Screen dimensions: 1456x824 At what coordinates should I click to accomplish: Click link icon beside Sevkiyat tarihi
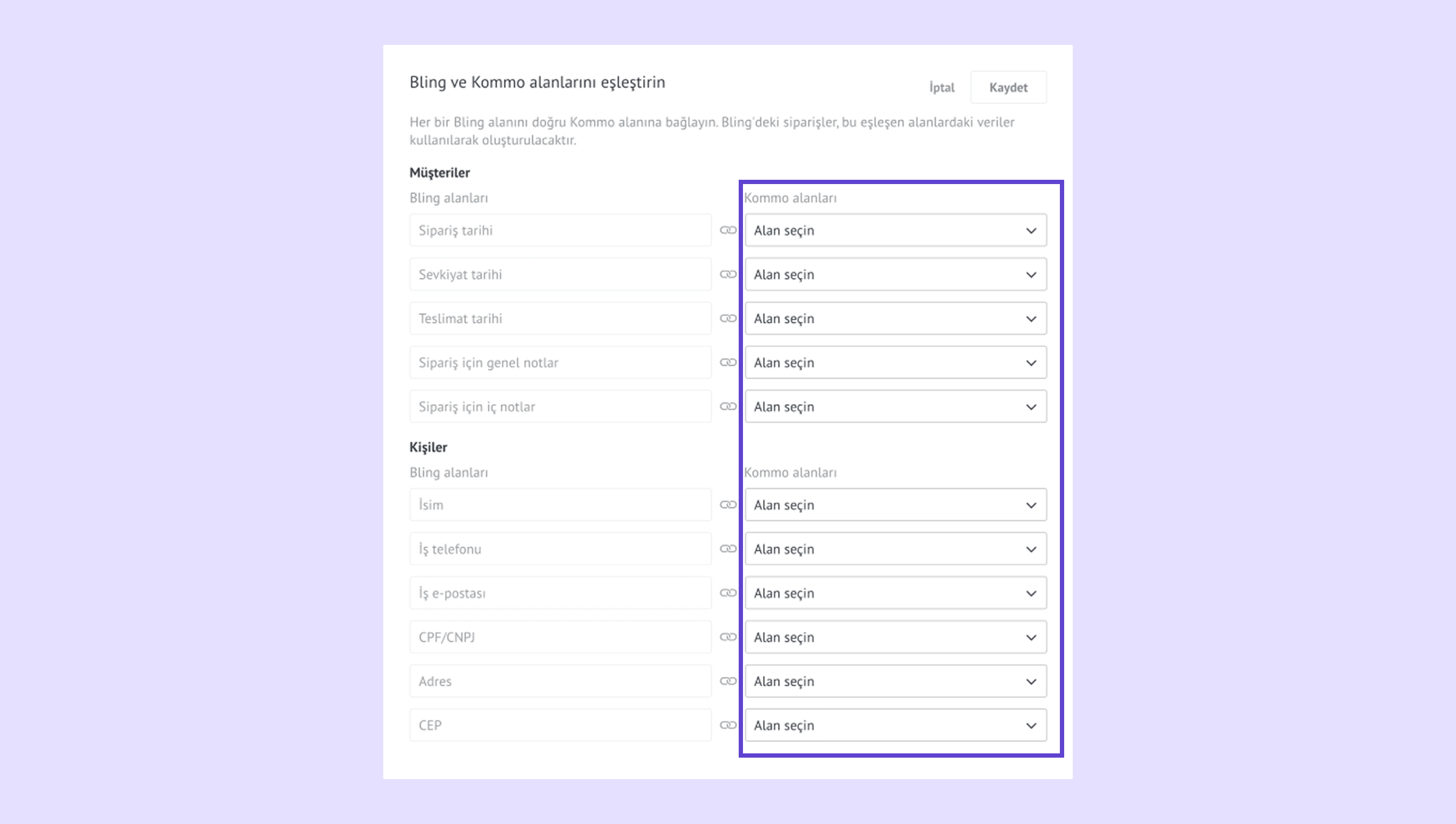728,274
